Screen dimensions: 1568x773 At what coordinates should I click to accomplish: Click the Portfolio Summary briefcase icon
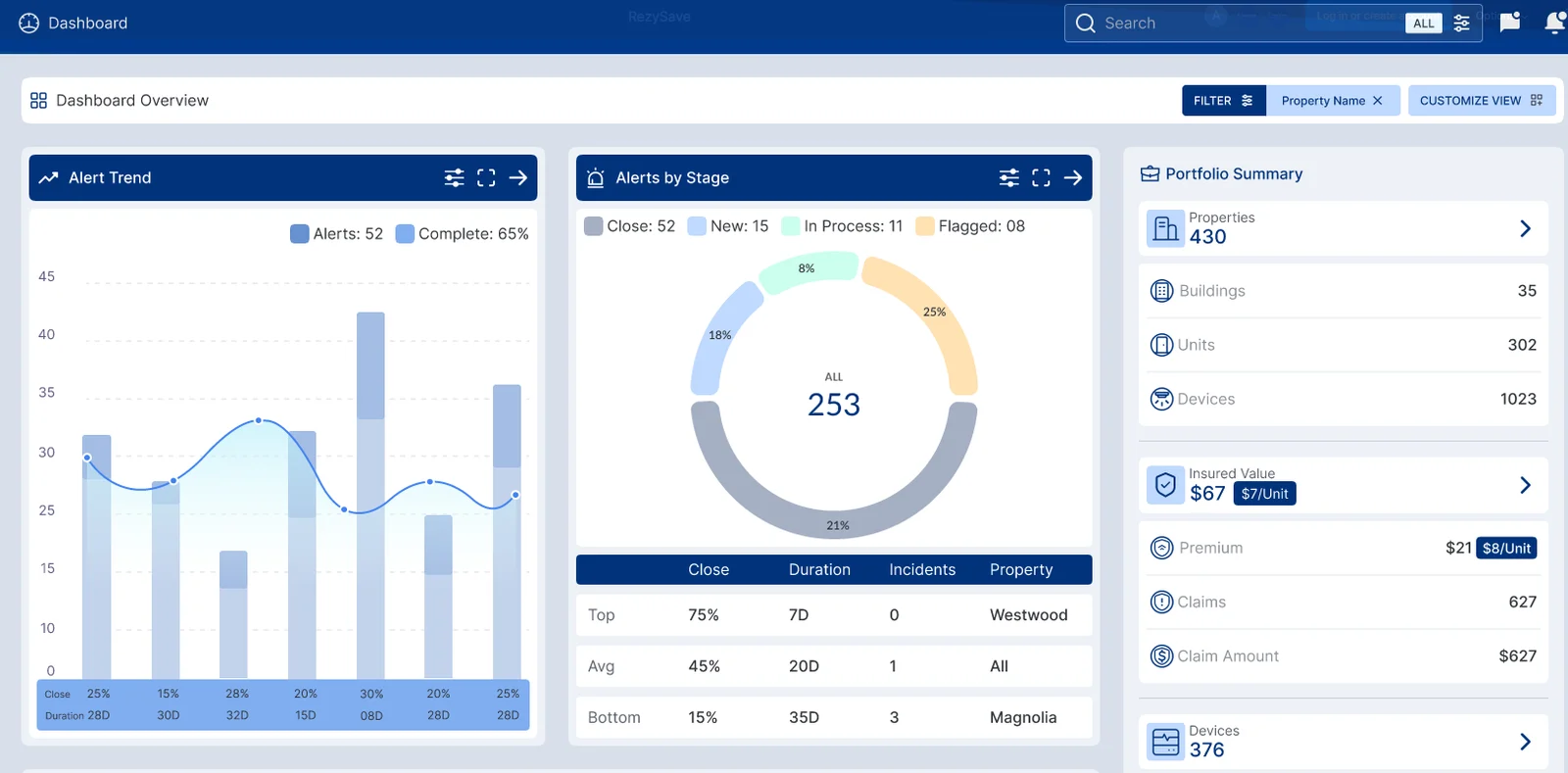[x=1150, y=174]
